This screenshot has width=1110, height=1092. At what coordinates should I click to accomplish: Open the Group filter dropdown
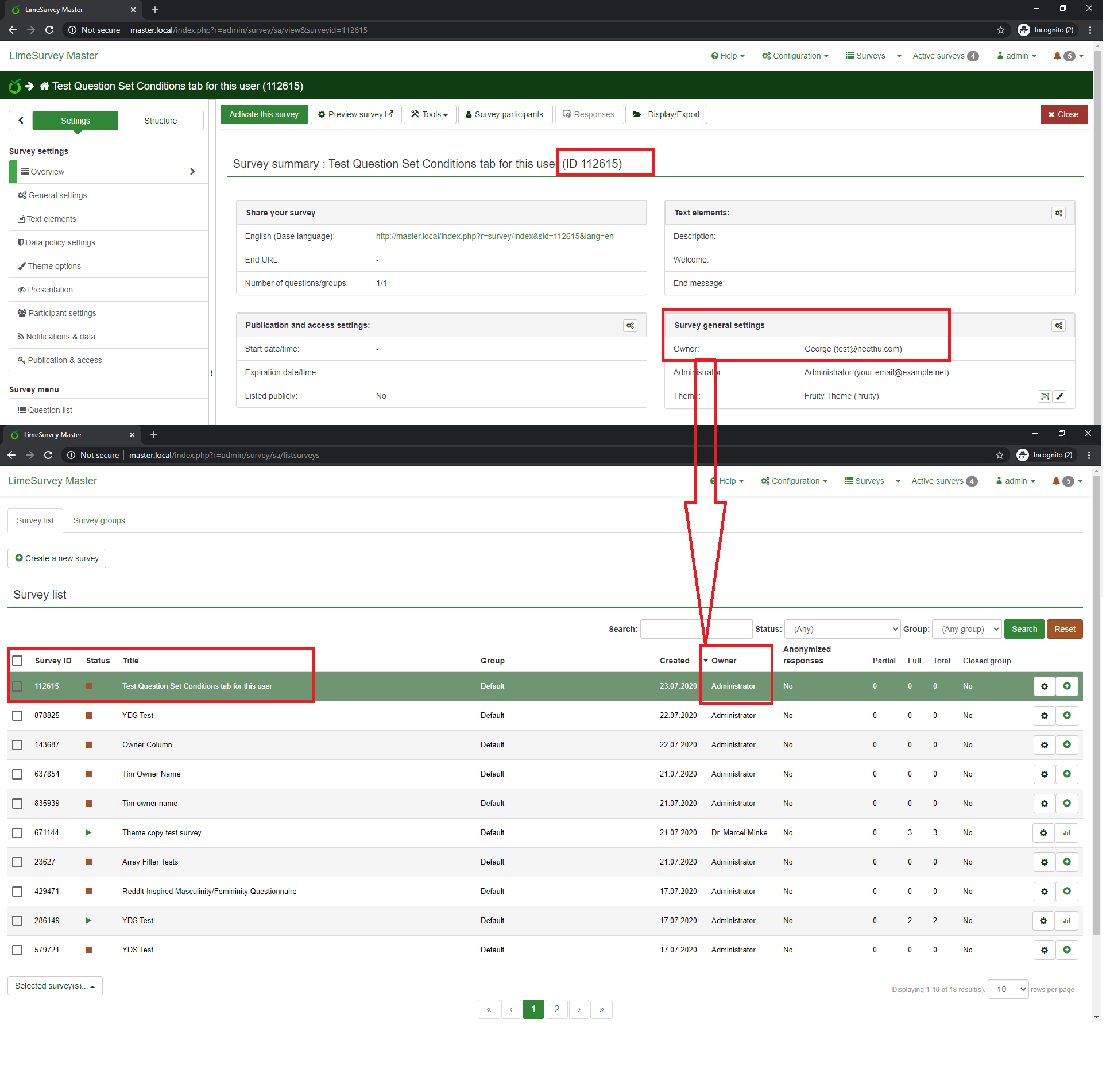[966, 629]
